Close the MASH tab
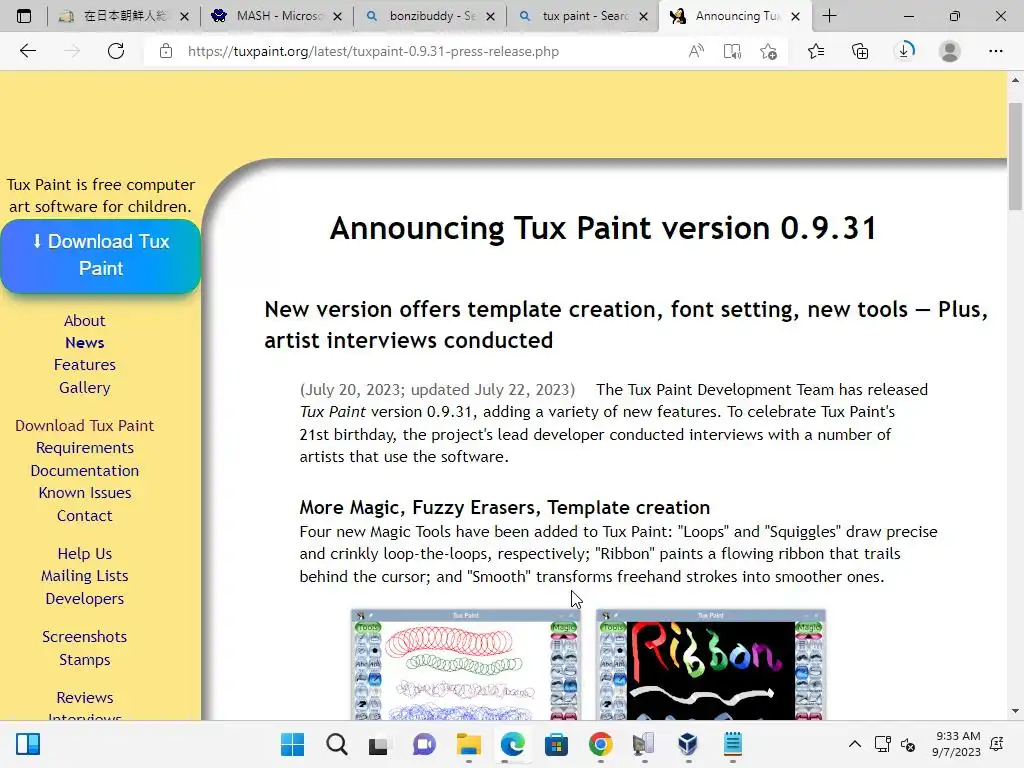 point(338,16)
